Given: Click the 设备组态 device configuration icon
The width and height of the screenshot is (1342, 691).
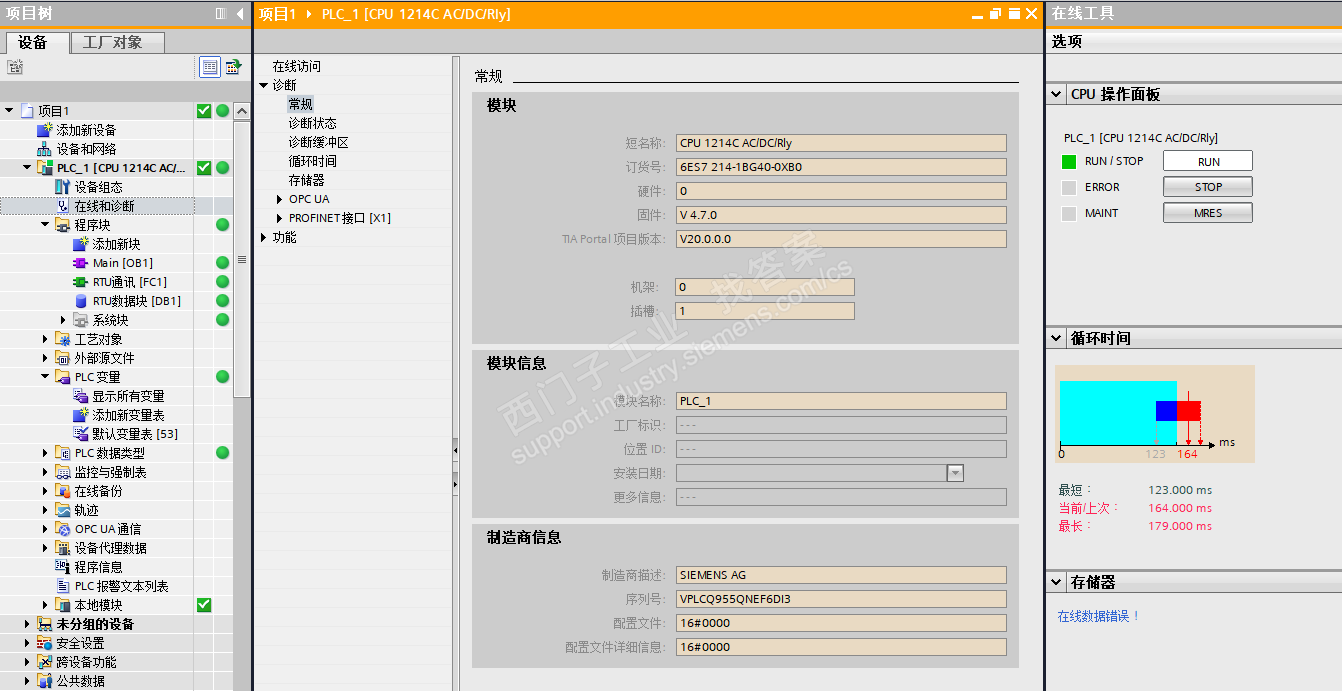Looking at the screenshot, I should [63, 187].
